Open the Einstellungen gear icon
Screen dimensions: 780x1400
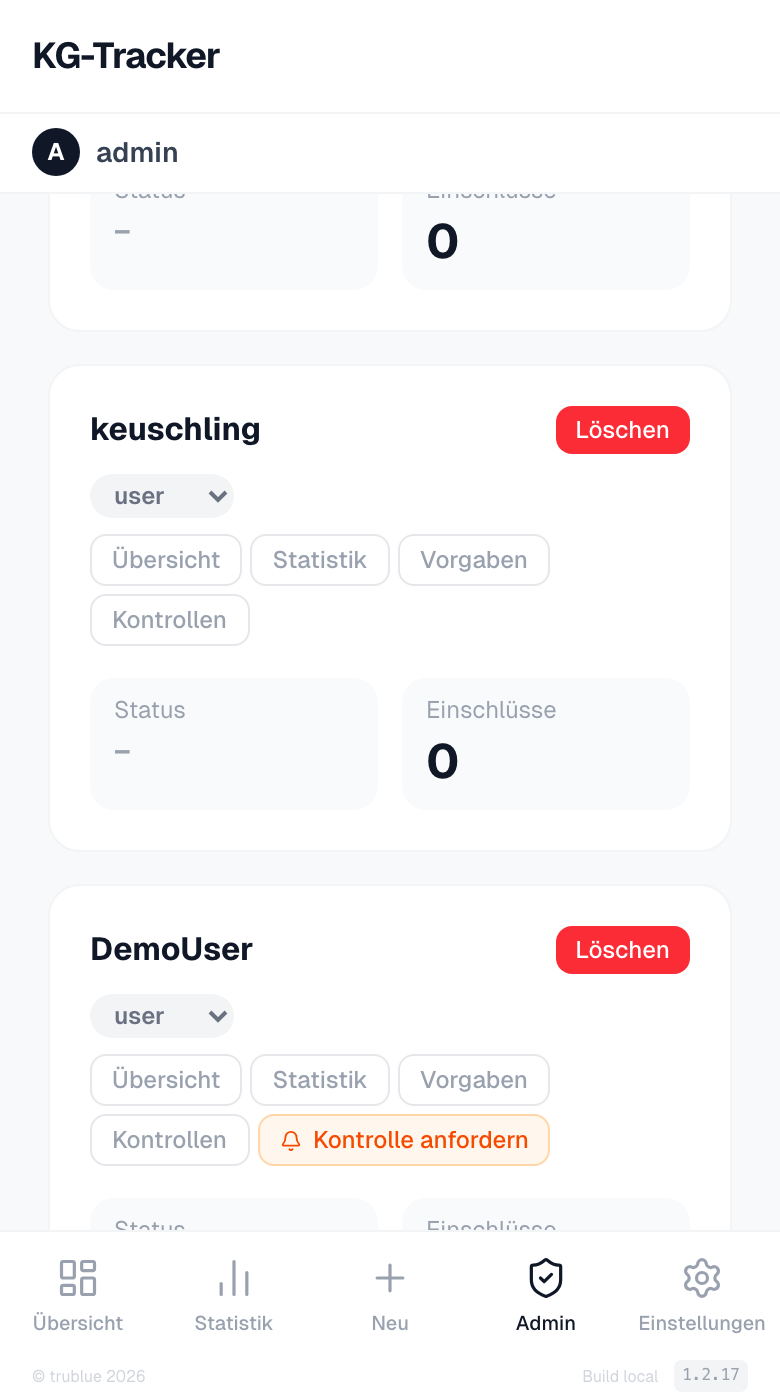(701, 1278)
